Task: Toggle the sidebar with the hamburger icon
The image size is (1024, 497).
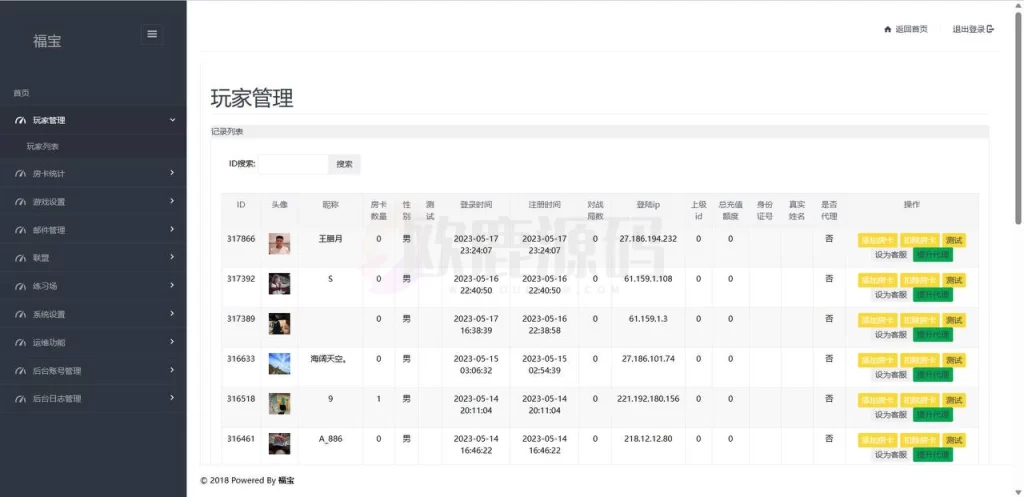Action: click(x=152, y=35)
